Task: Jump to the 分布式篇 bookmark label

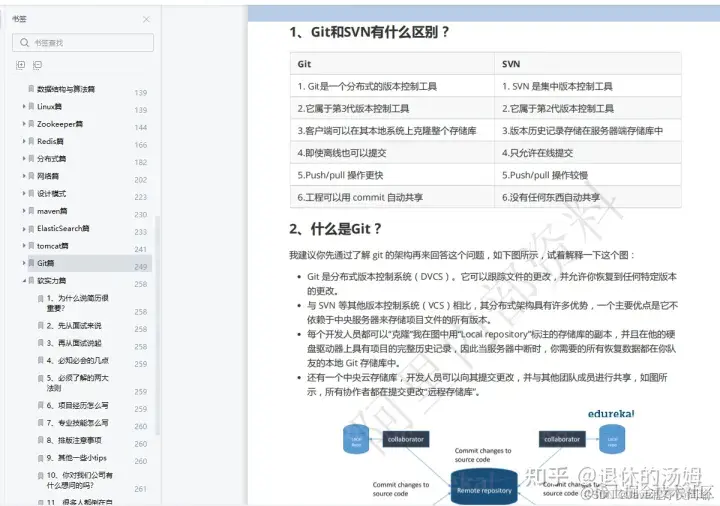Action: 51,159
